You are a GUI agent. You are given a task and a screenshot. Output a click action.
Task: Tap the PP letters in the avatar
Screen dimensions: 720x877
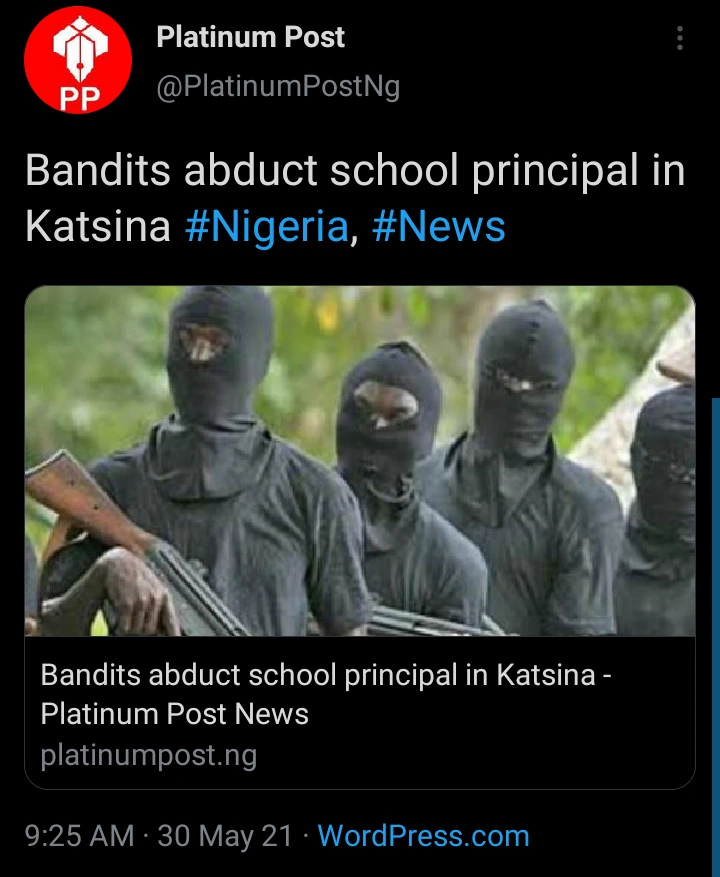(x=79, y=98)
